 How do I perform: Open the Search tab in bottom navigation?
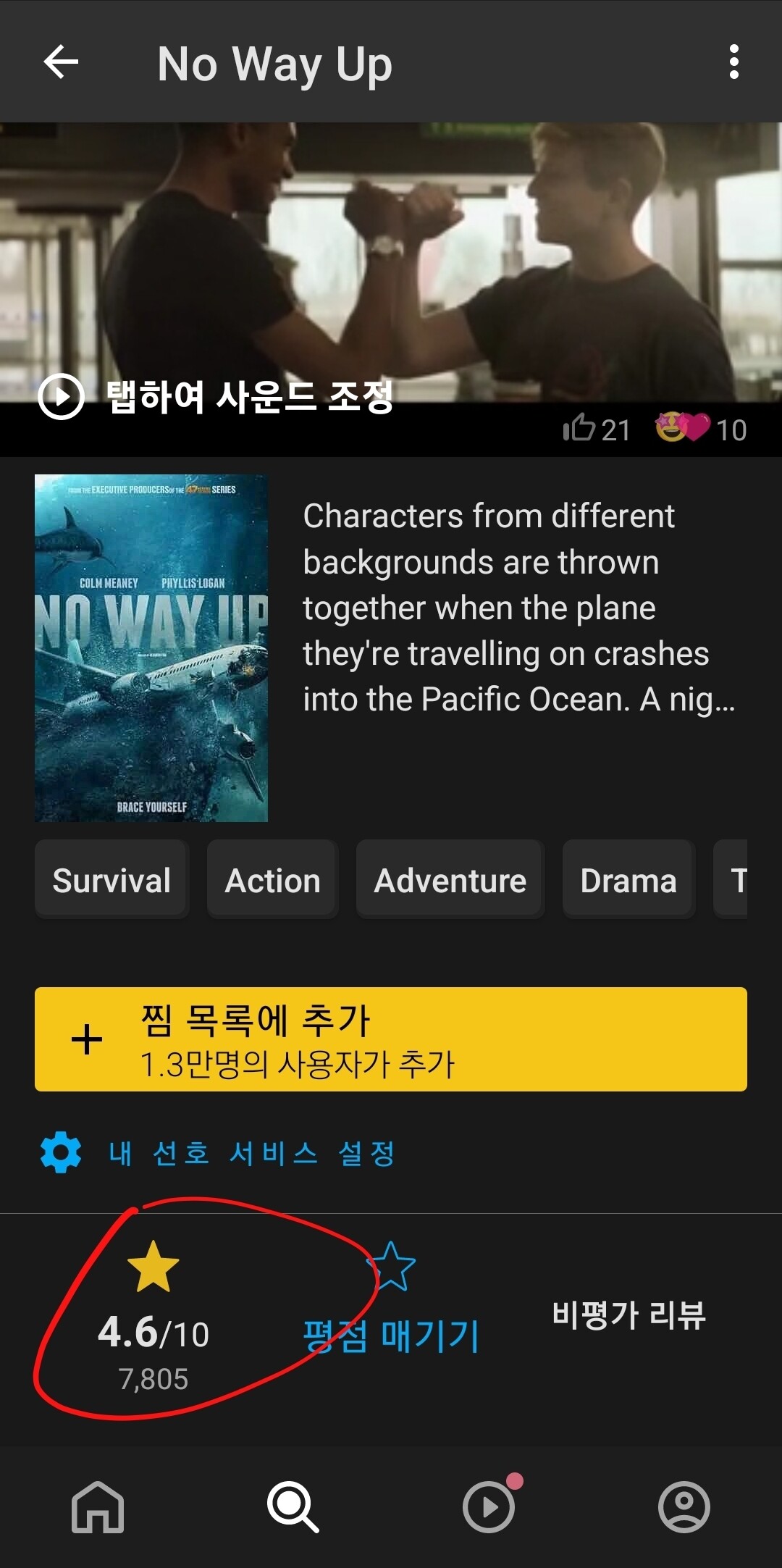293,1507
